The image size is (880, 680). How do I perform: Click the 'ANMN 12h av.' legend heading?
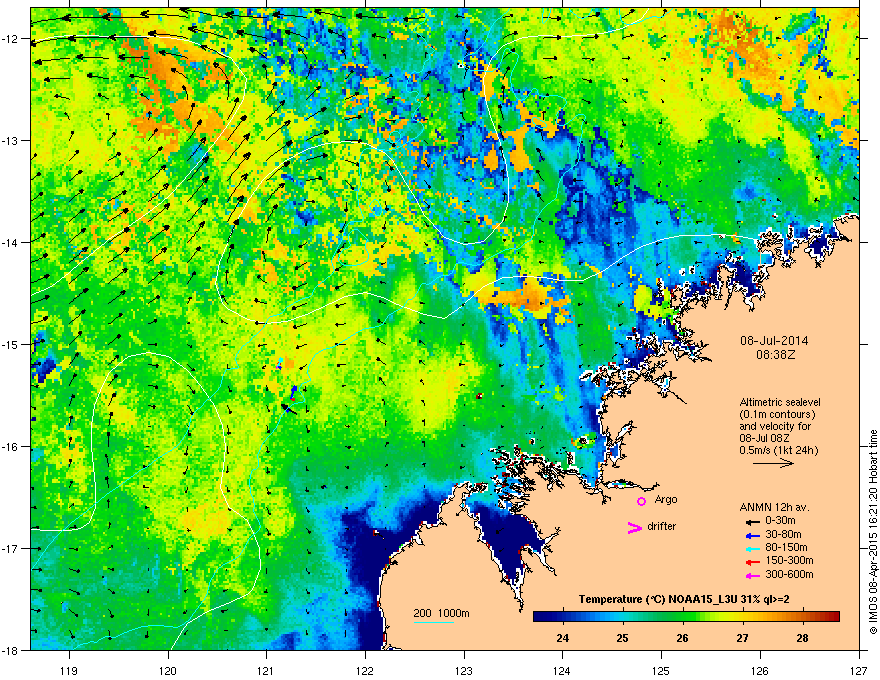pos(774,508)
